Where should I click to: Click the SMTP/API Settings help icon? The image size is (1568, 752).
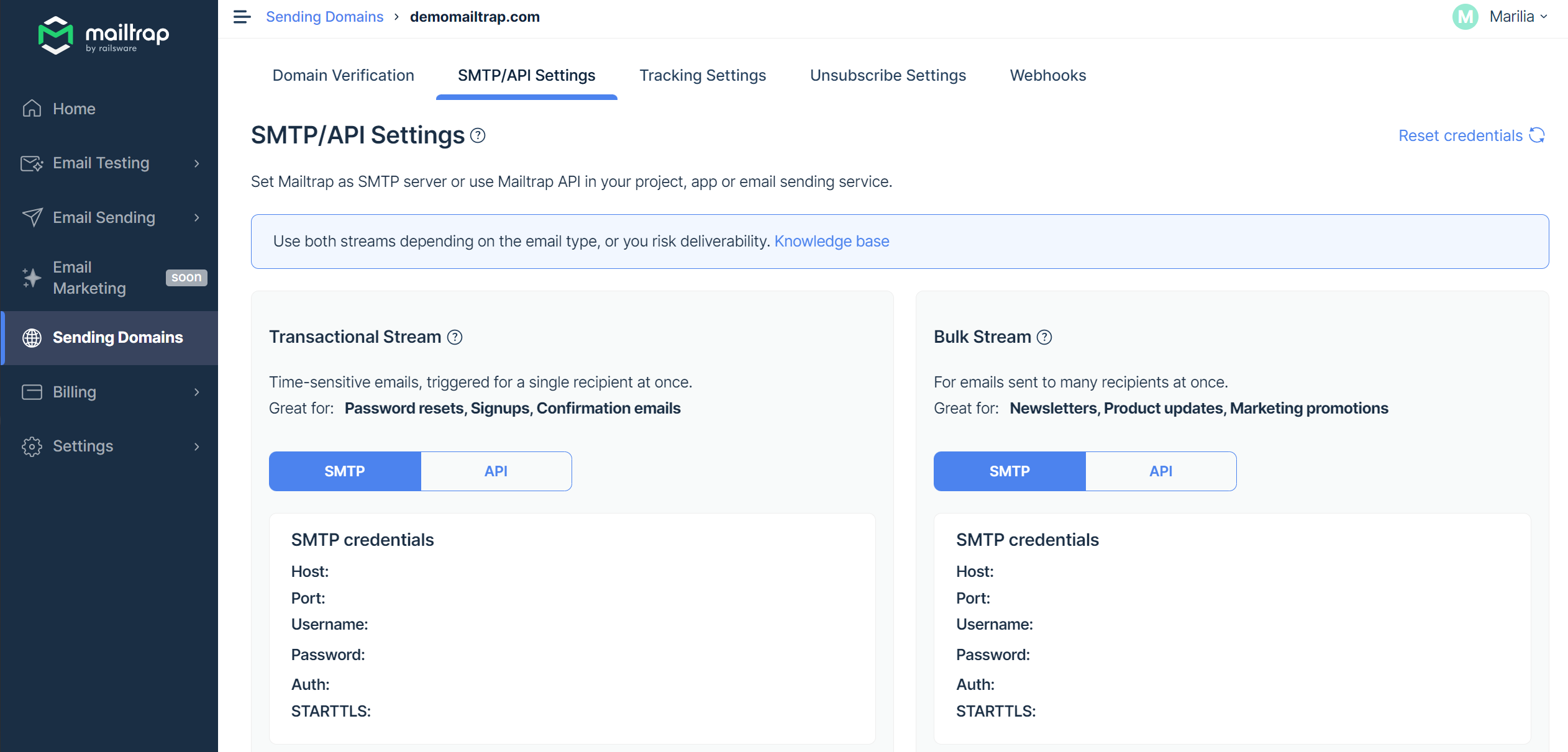(478, 135)
